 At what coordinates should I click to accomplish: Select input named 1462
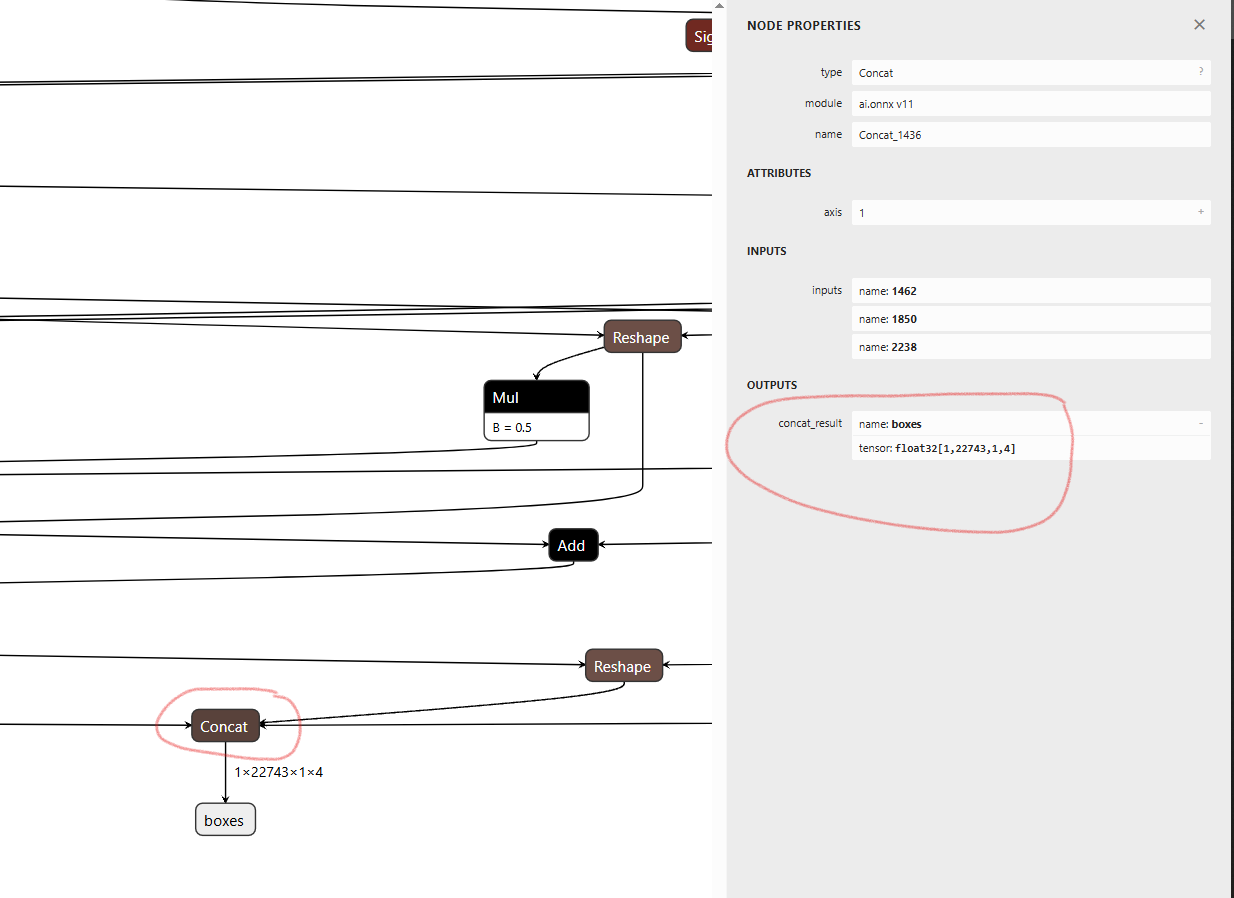tap(1030, 291)
